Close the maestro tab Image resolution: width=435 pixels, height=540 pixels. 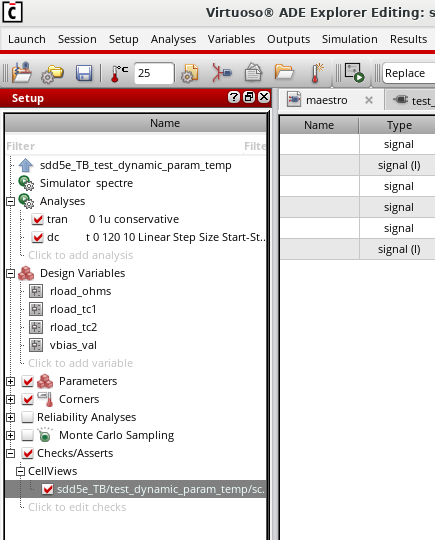(x=369, y=100)
